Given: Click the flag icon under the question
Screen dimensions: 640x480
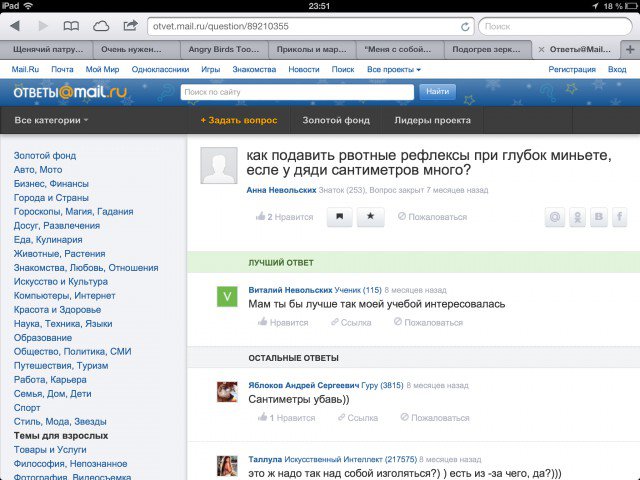Looking at the screenshot, I should coord(339,216).
